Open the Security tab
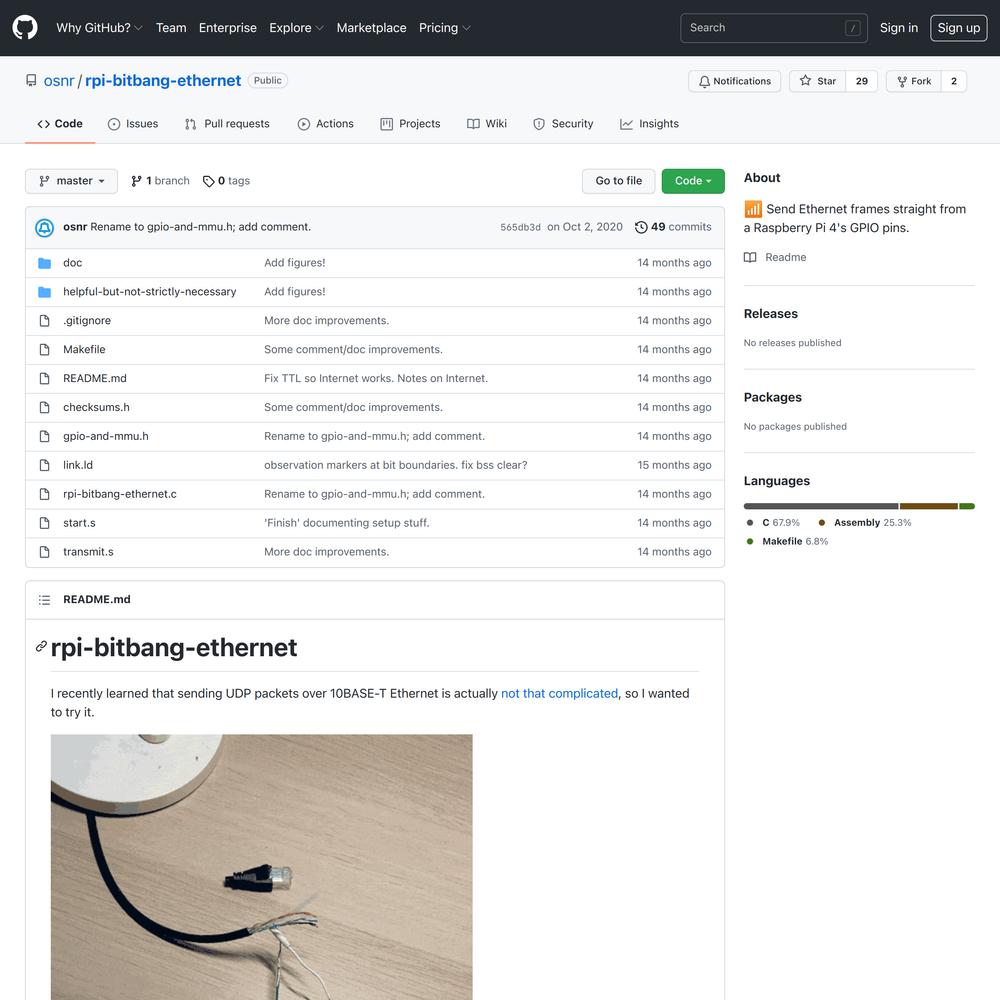This screenshot has width=1000, height=1000. 563,124
